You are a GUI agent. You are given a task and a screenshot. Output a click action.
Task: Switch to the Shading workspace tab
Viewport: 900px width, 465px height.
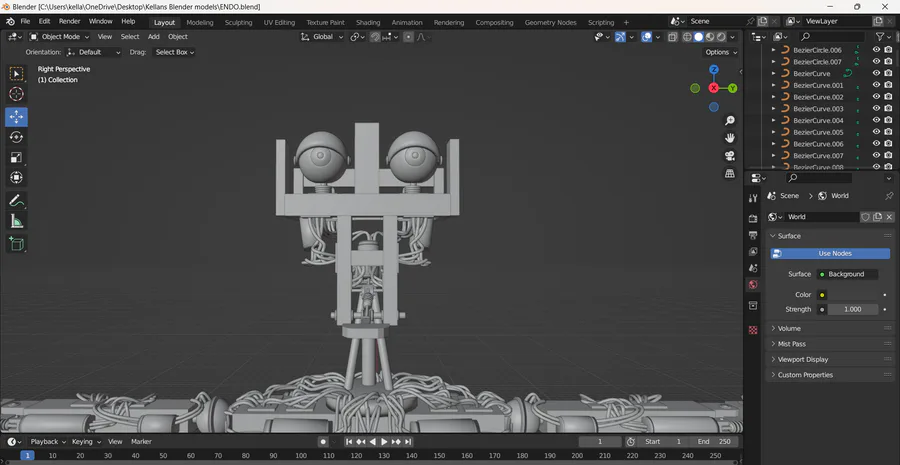tap(368, 22)
